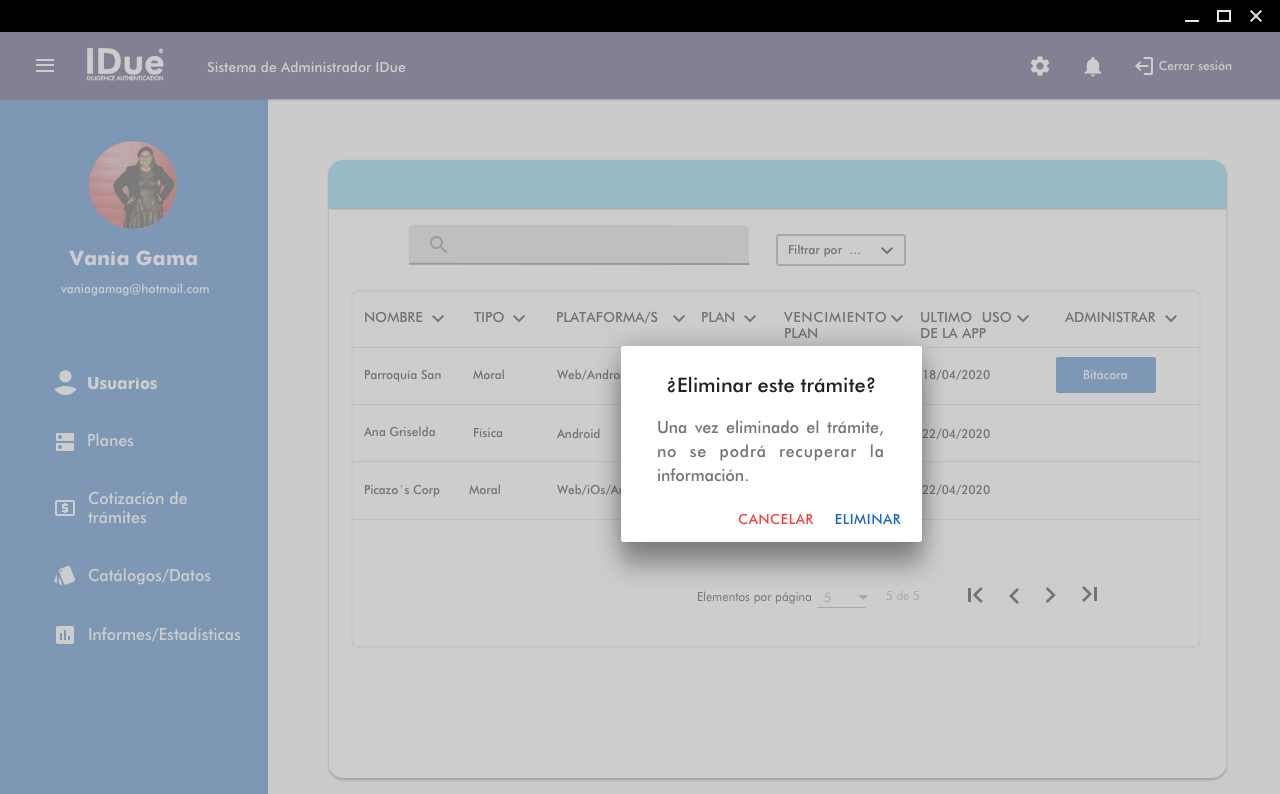The height and width of the screenshot is (794, 1280).
Task: Go to the next page arrow
Action: pyautogui.click(x=1050, y=596)
